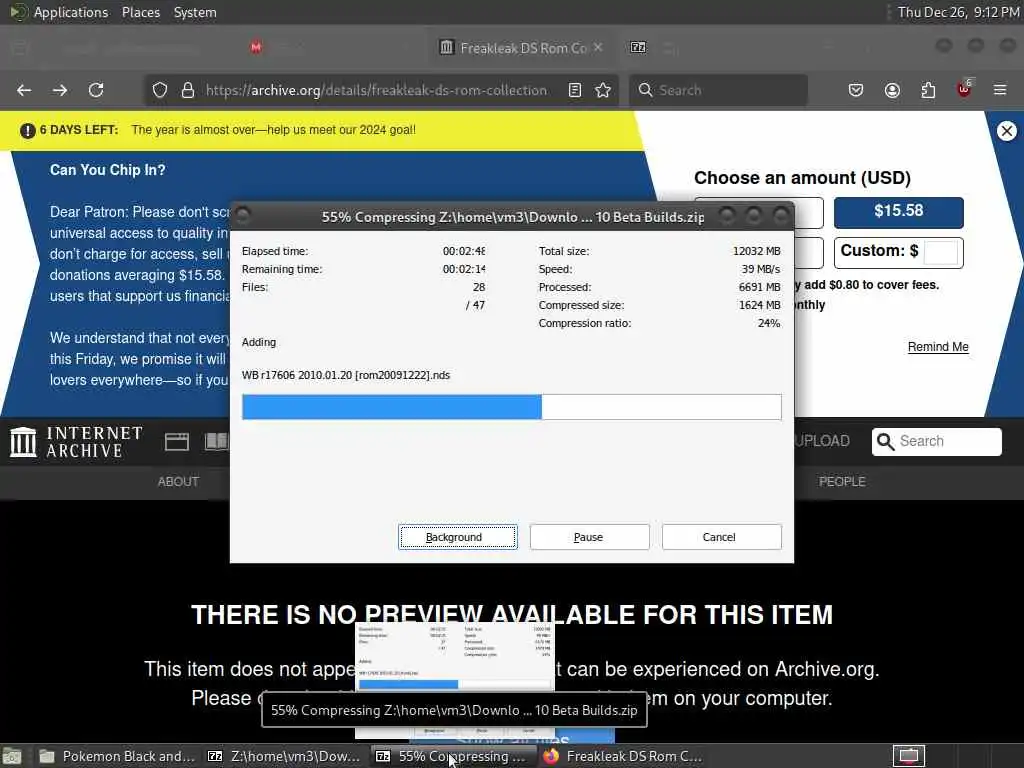Switch to 55% Compressing taskbar item

click(x=453, y=756)
